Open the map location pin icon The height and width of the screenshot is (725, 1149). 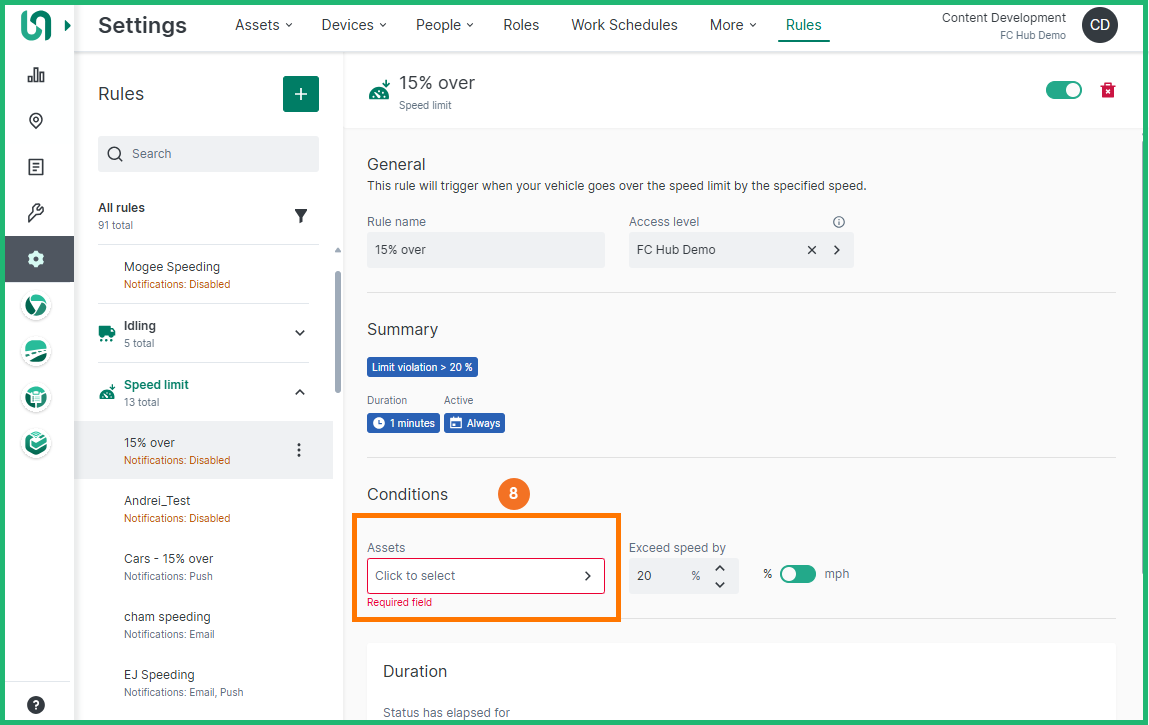(36, 121)
